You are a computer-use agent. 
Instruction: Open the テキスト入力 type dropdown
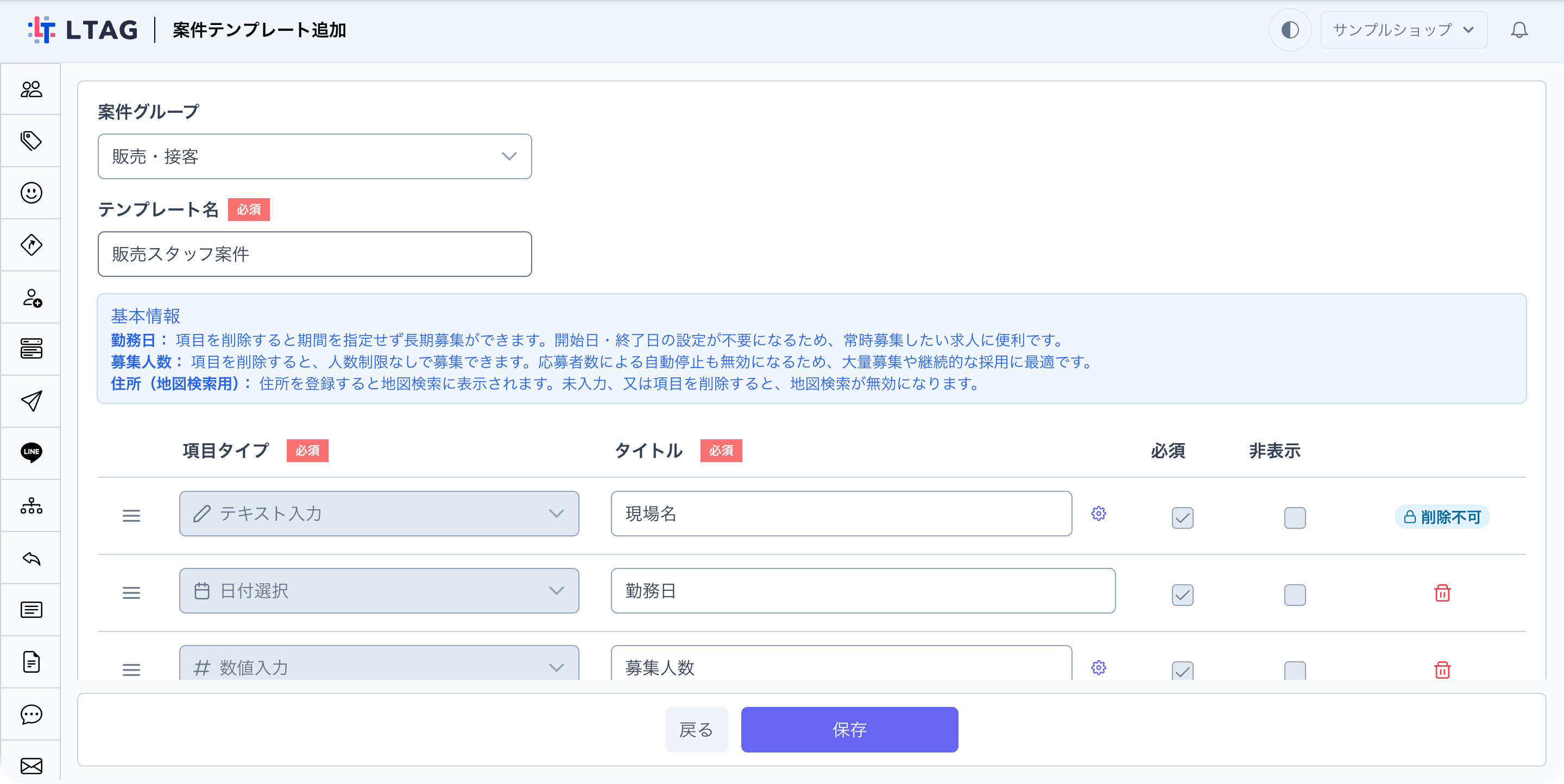click(379, 514)
